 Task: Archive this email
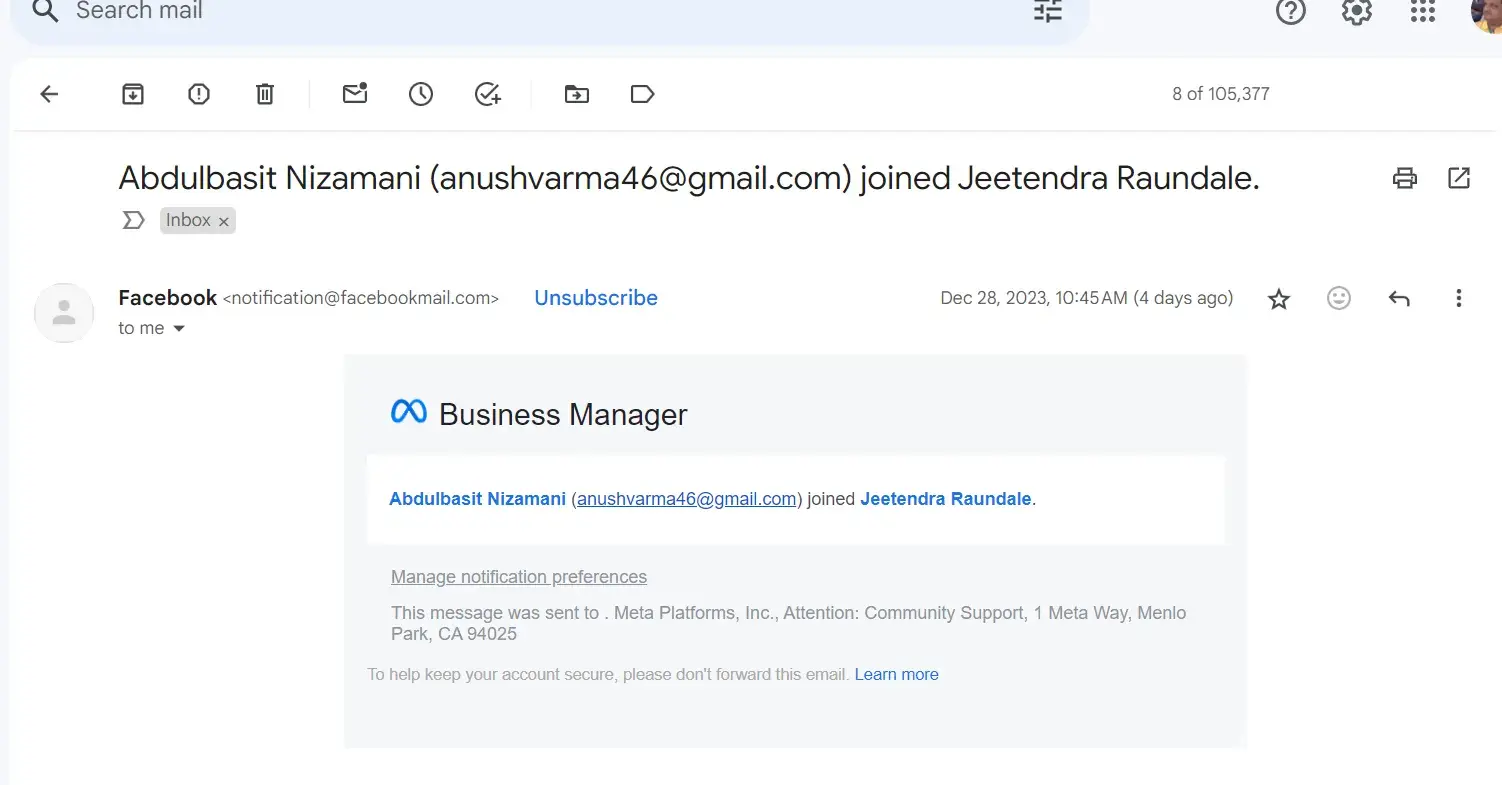click(133, 94)
